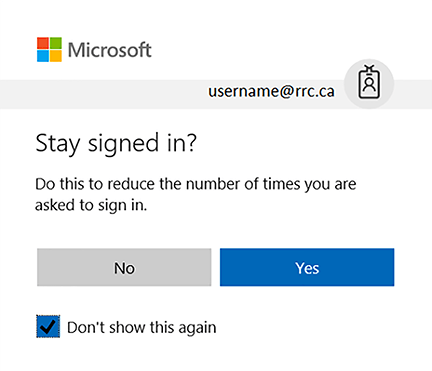Confirm staying signed in with Yes
Screen dimensions: 432x371
tap(307, 267)
